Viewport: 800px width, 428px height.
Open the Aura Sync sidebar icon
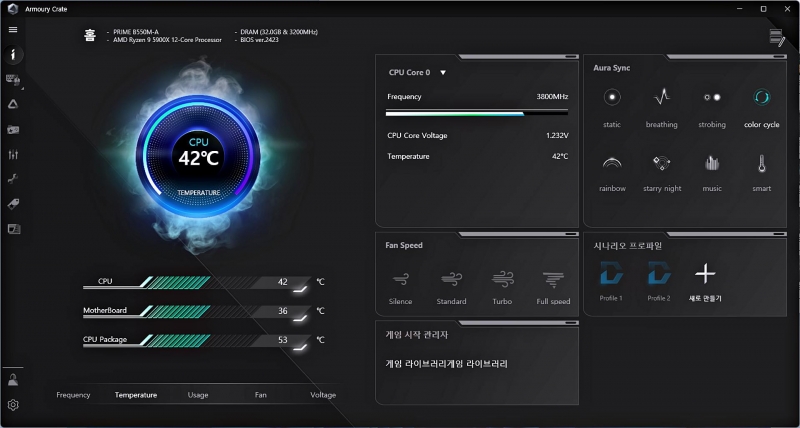click(x=14, y=104)
